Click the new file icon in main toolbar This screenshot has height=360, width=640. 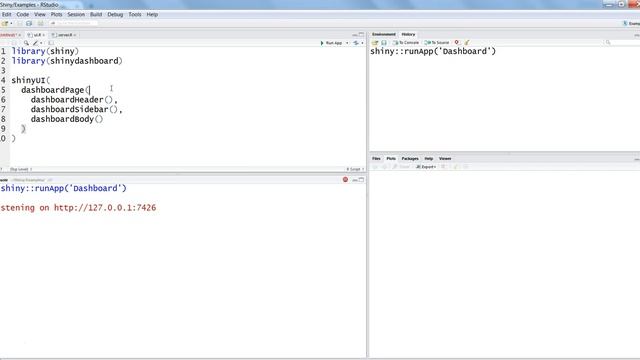4,24
